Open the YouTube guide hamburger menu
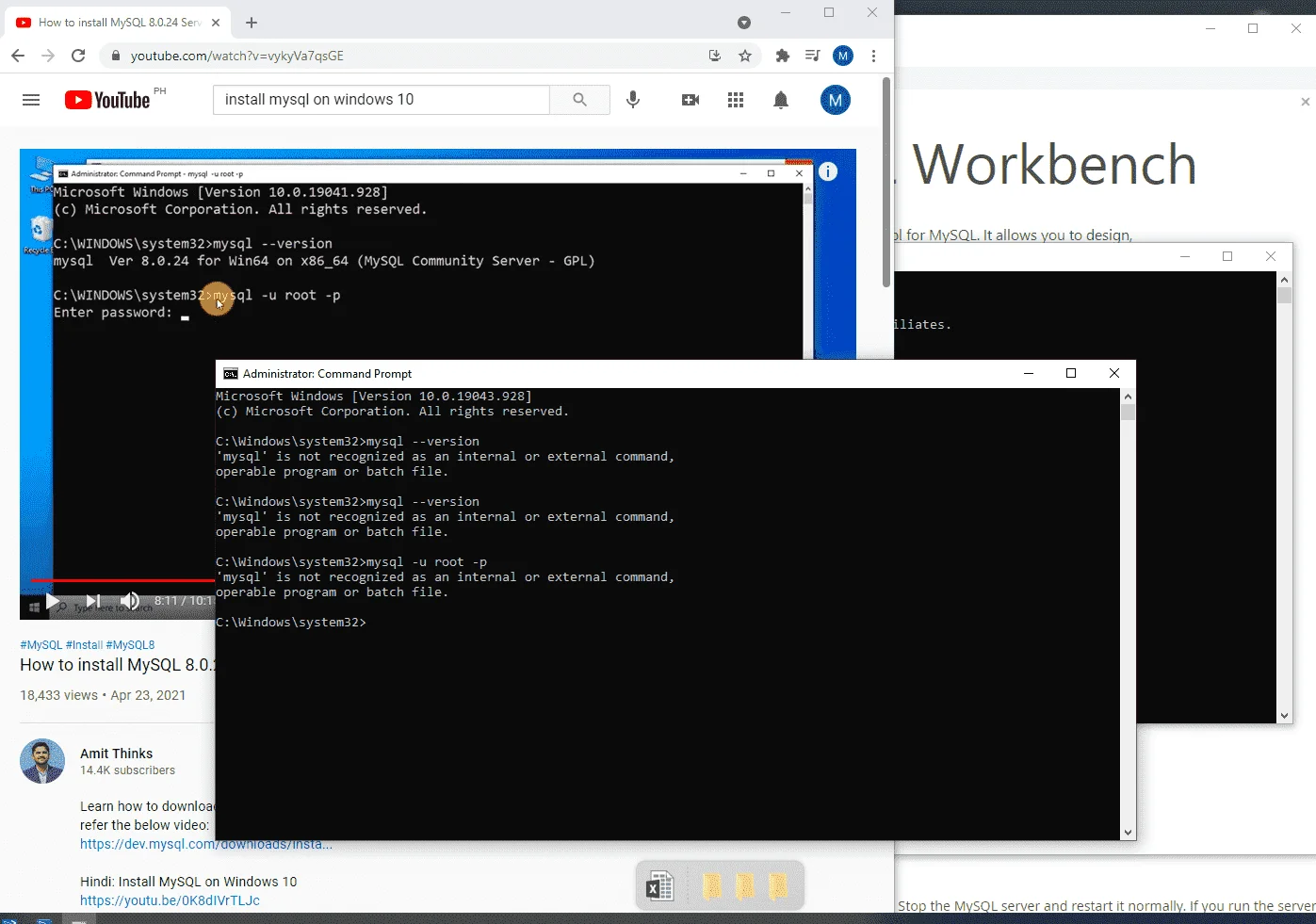This screenshot has height=924, width=1316. (x=31, y=100)
